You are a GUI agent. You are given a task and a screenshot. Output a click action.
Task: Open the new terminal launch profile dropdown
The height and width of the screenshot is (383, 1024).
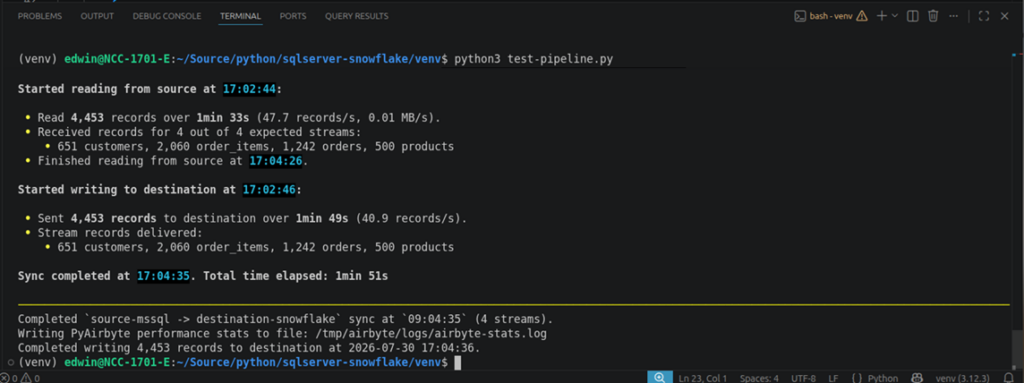895,16
